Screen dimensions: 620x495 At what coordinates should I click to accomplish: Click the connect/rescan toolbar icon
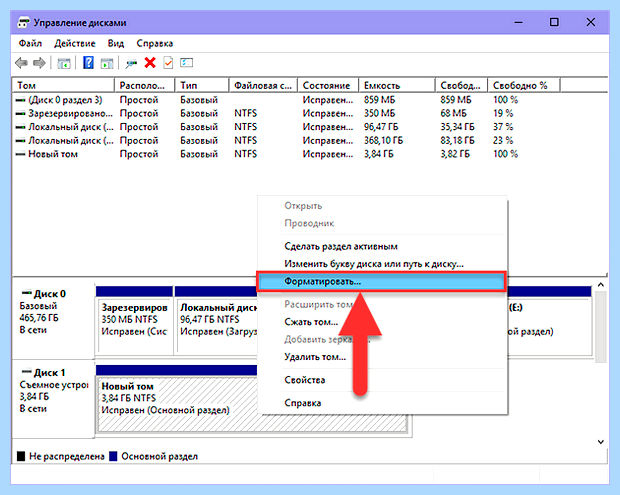point(131,63)
